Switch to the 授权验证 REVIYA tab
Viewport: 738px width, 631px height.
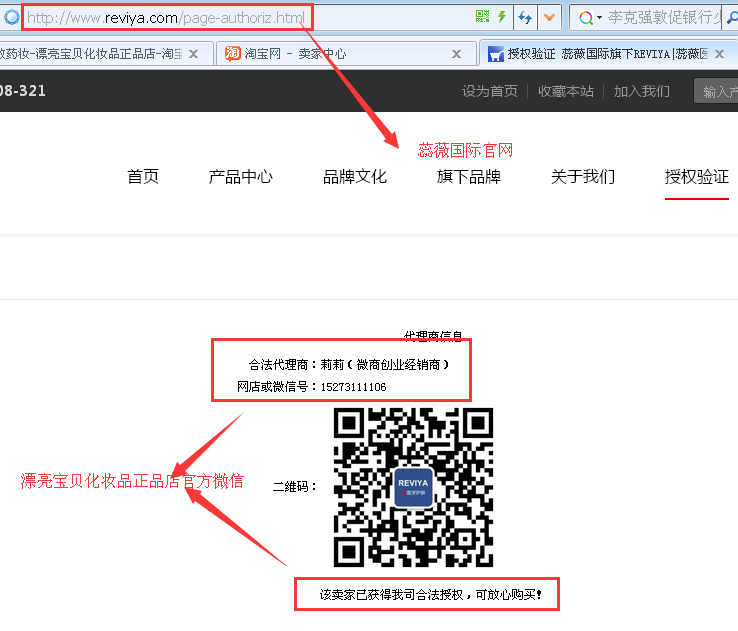(600, 54)
